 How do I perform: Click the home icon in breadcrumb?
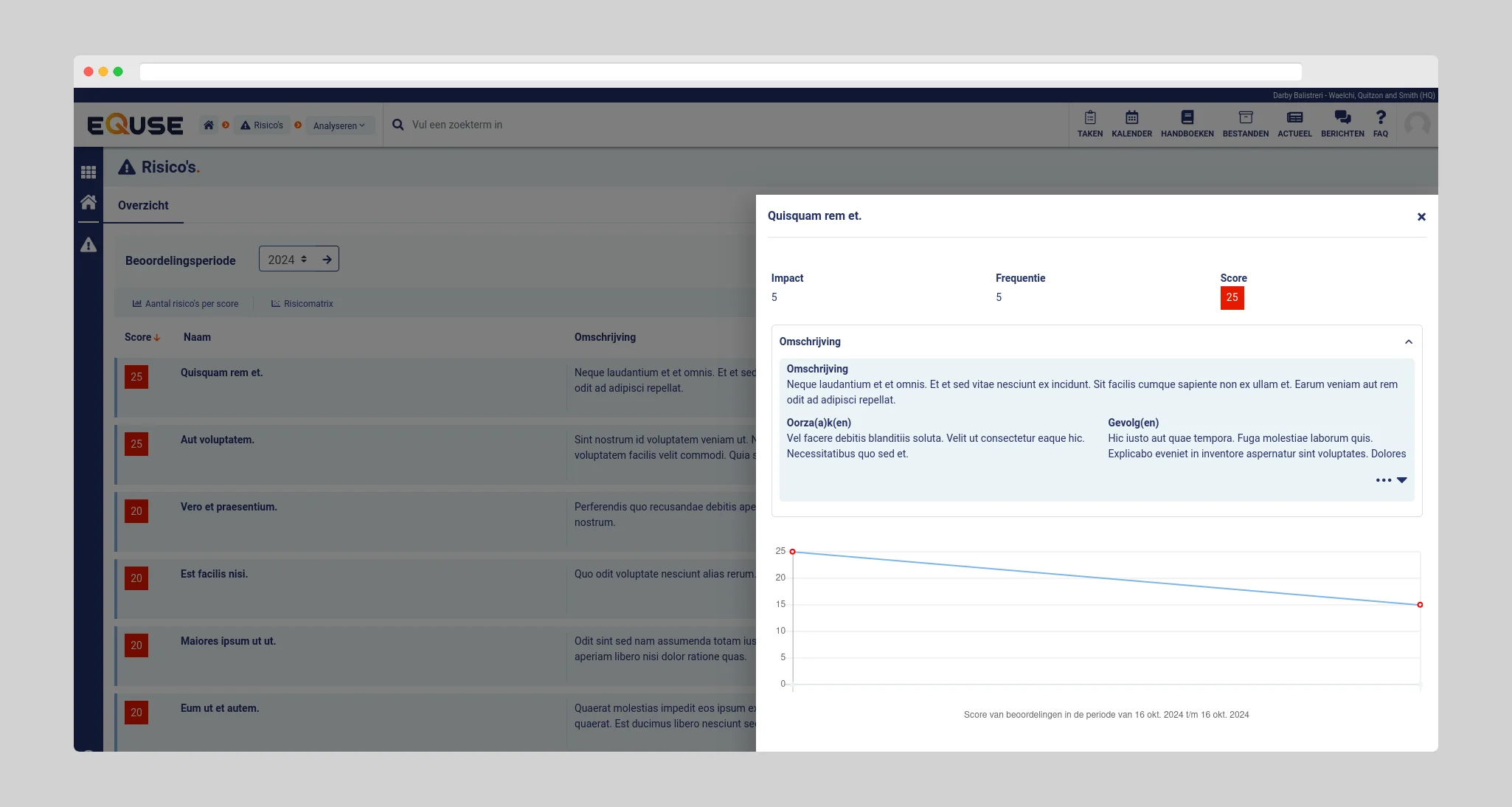click(209, 125)
